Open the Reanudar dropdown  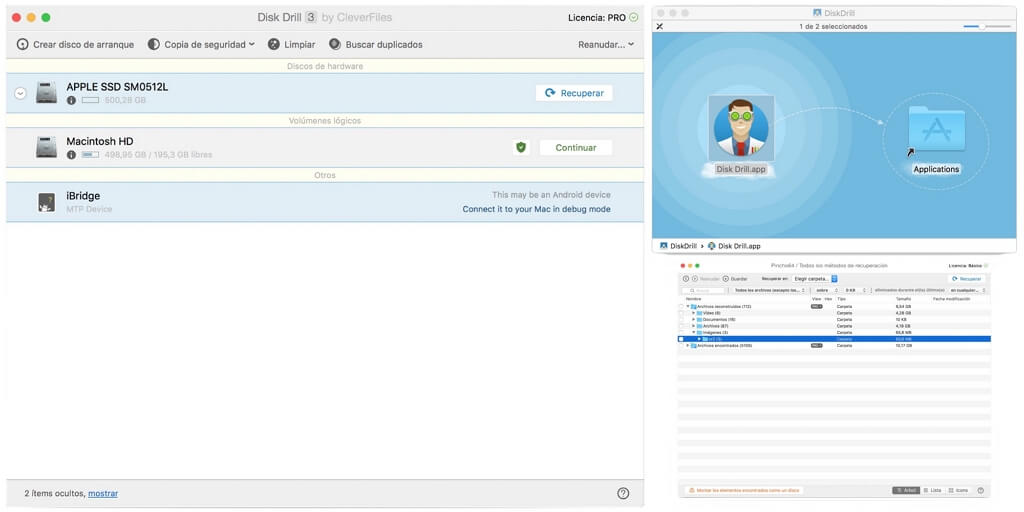pos(606,44)
